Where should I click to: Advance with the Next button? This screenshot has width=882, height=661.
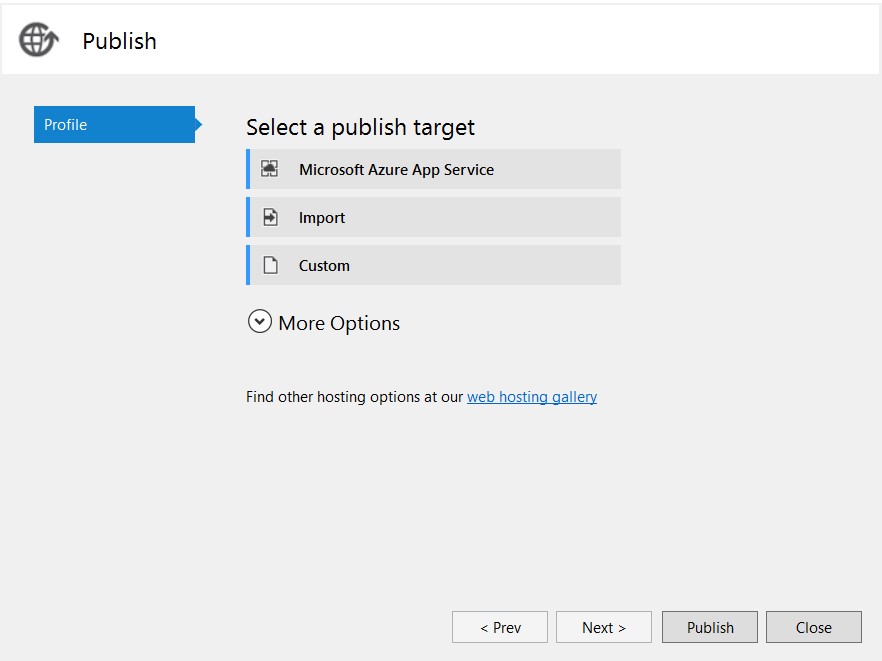point(604,627)
